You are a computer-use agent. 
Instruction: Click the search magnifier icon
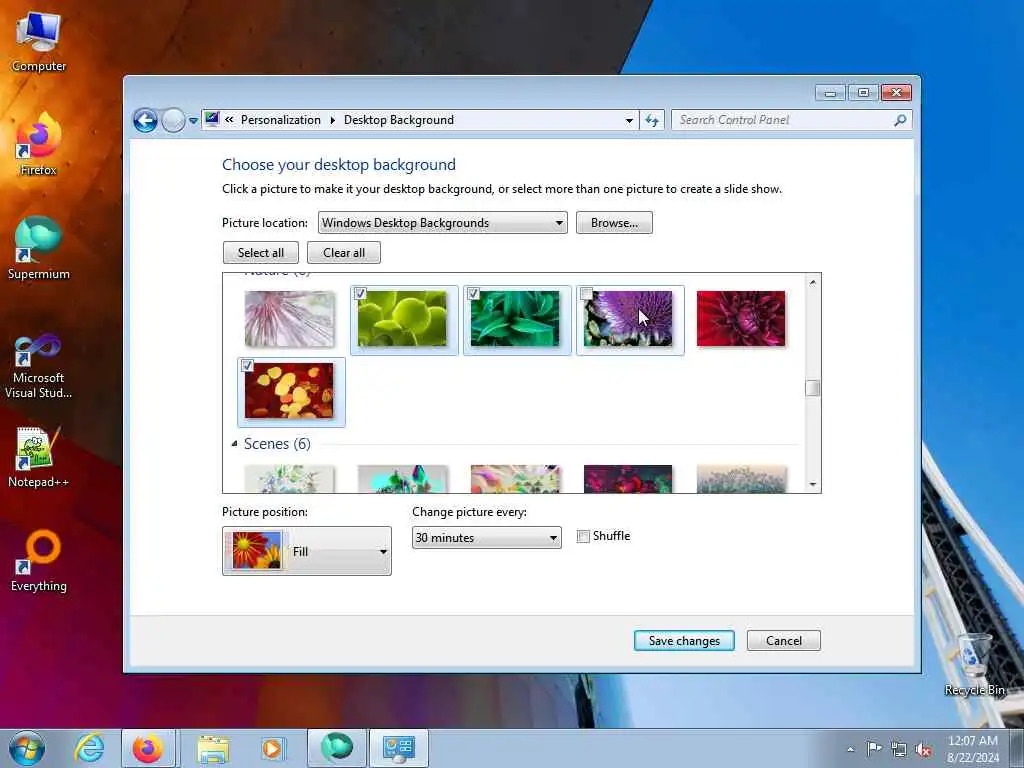pos(900,120)
